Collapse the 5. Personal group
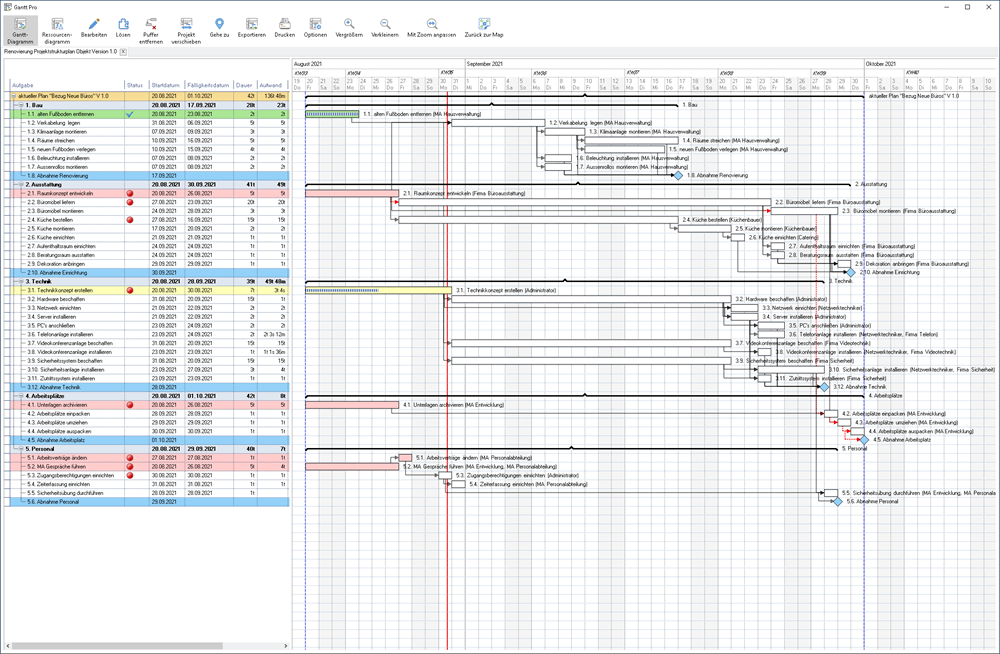1000x654 pixels. [x=21, y=449]
